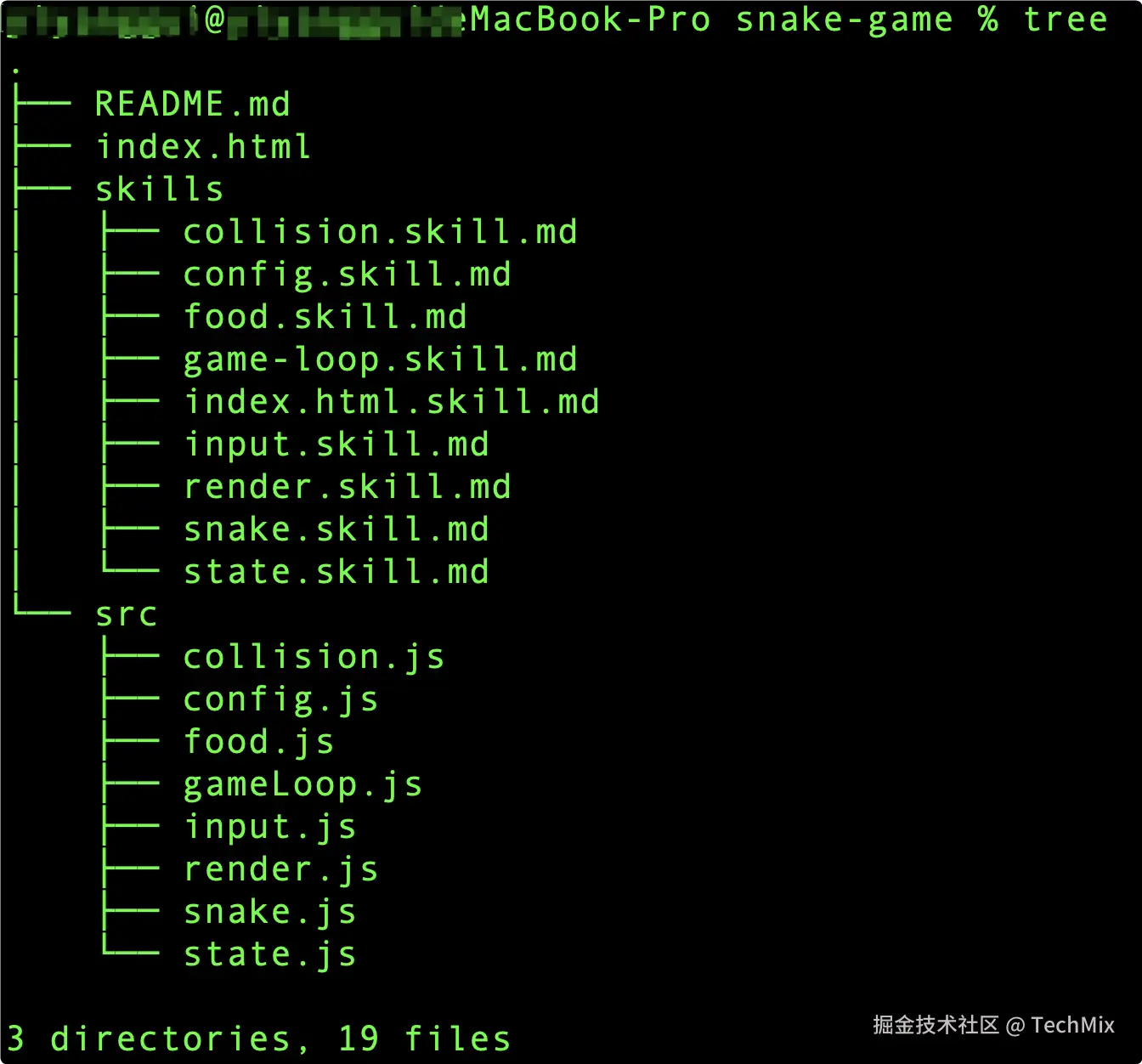Click render.js file name
The height and width of the screenshot is (1064, 1142).
point(281,869)
